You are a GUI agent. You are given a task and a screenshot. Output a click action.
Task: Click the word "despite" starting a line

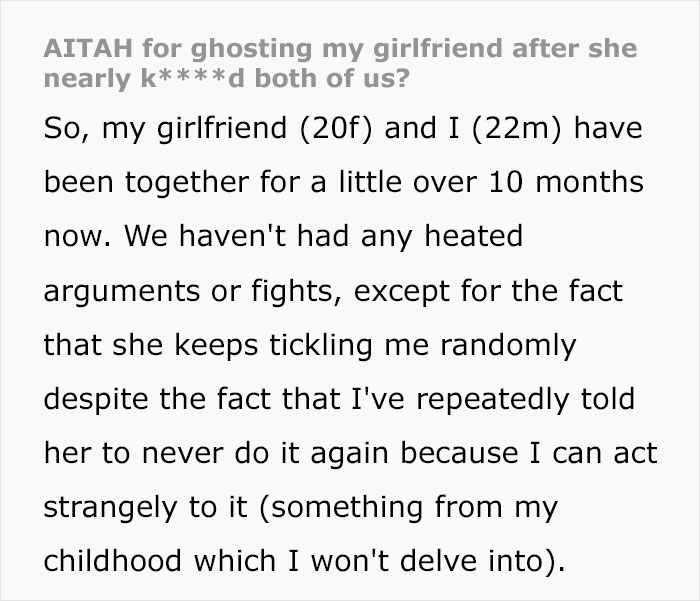pos(96,400)
